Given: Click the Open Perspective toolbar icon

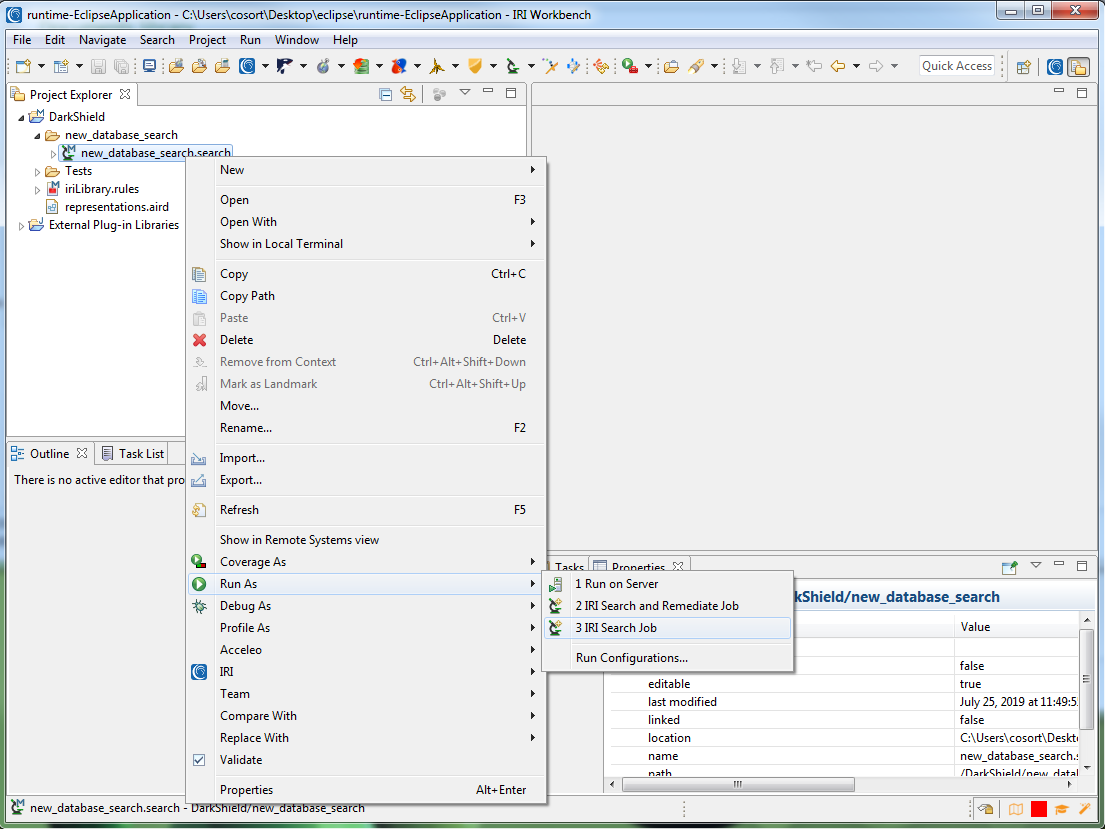Looking at the screenshot, I should click(1024, 66).
